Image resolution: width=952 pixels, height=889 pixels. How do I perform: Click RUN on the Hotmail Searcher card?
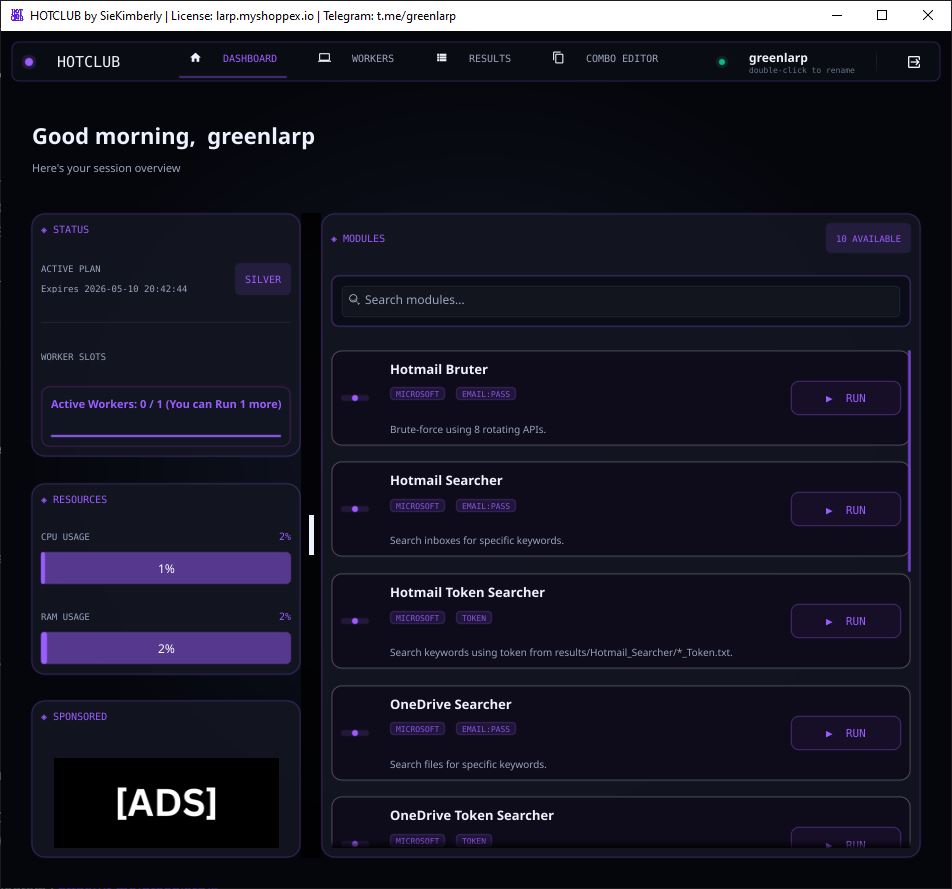[x=846, y=509]
